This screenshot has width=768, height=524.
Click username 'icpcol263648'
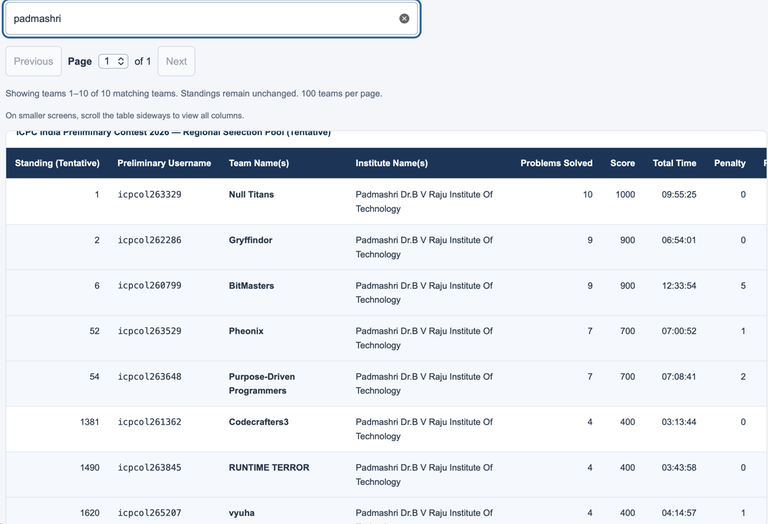coord(149,377)
